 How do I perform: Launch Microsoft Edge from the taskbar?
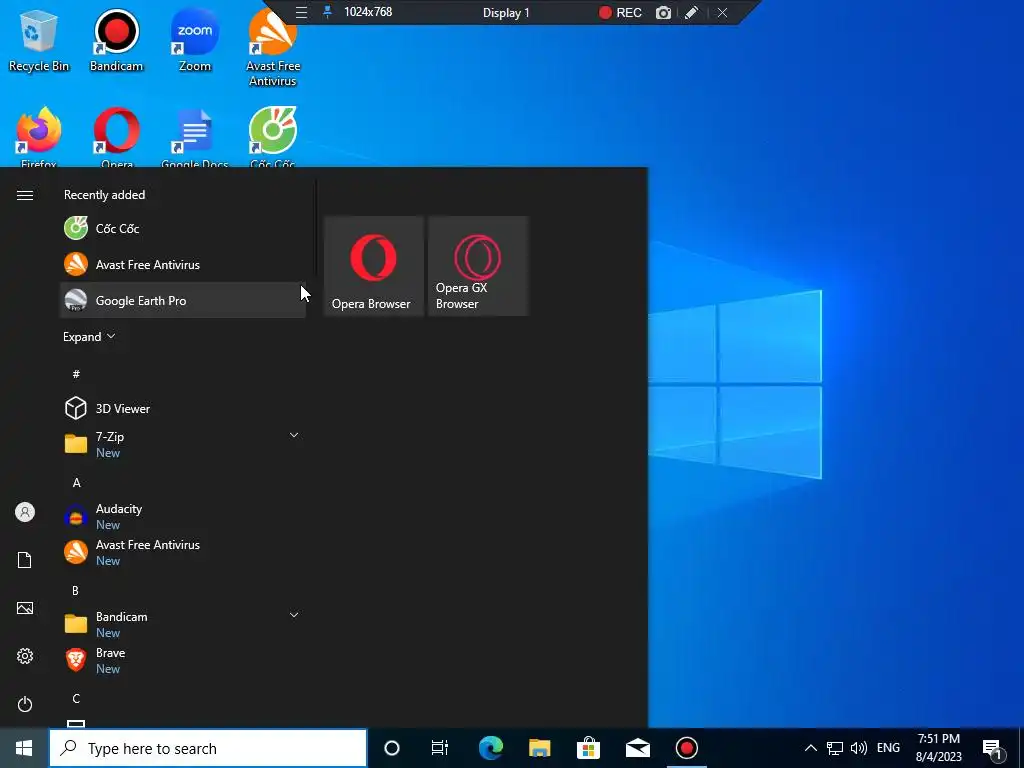tap(490, 748)
